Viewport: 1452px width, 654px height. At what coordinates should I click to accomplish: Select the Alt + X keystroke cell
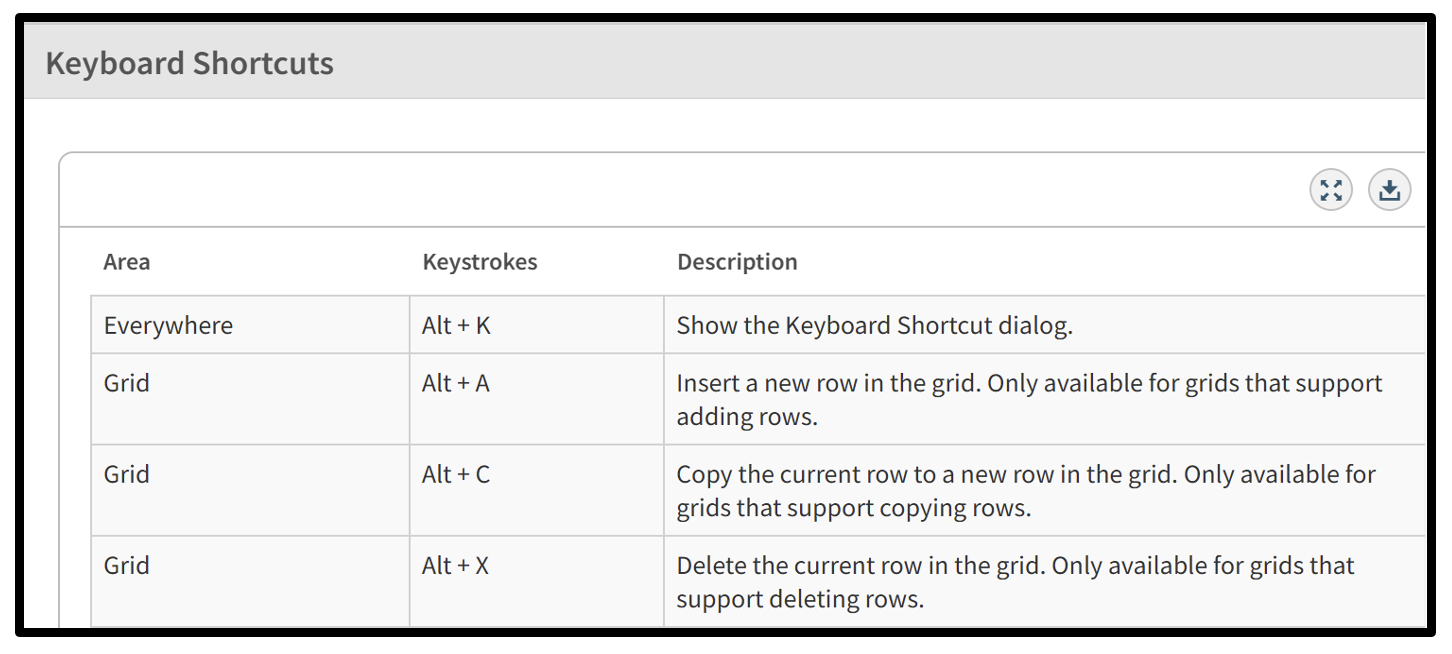coord(536,581)
